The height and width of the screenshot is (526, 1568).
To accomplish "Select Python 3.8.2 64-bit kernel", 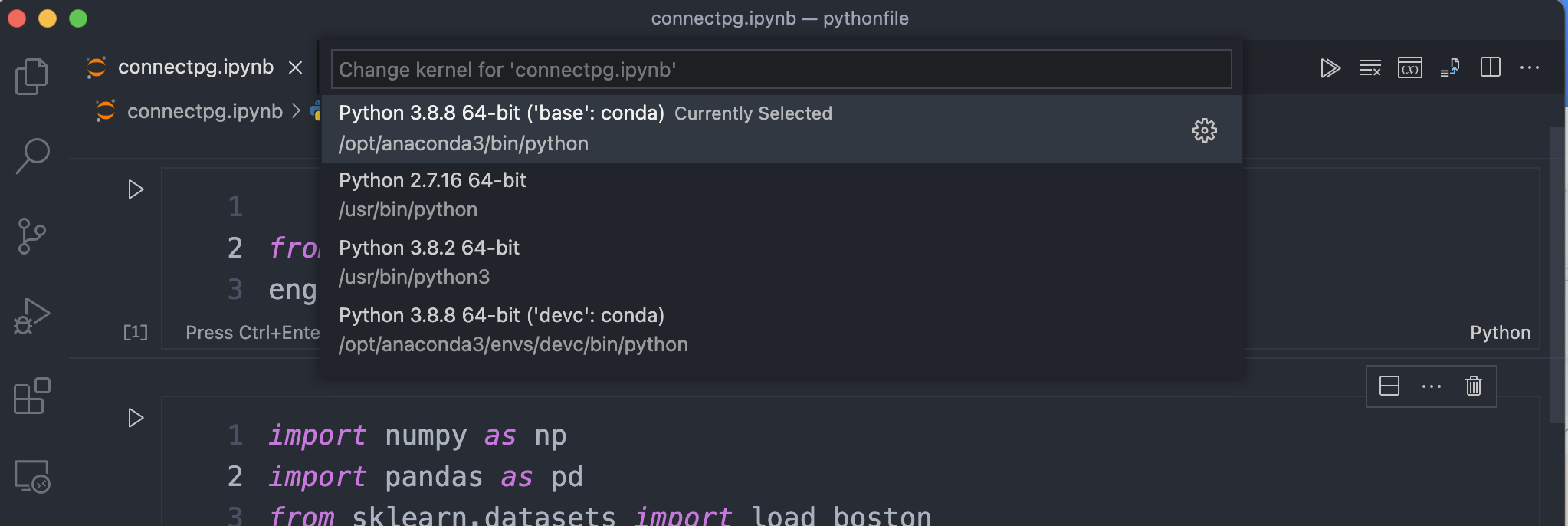I will [781, 262].
